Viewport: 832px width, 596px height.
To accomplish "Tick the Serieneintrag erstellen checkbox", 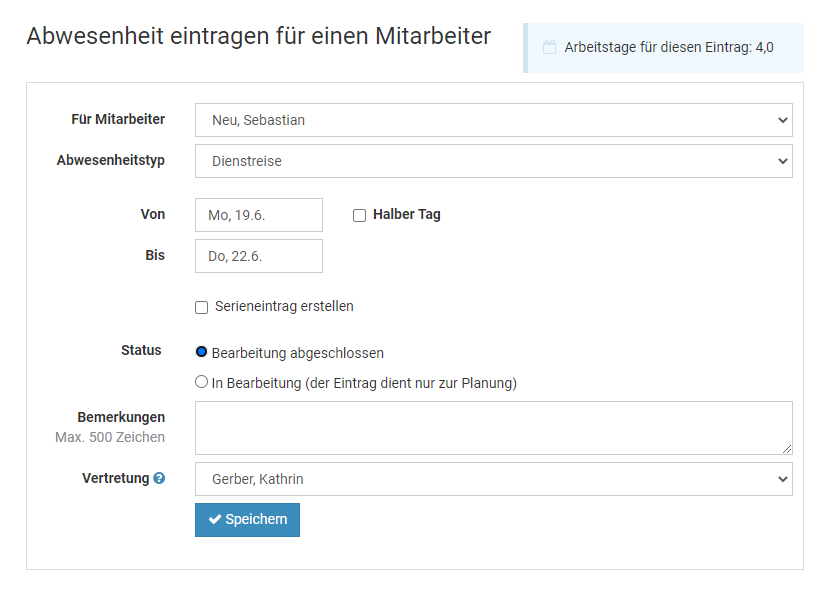I will pos(202,307).
